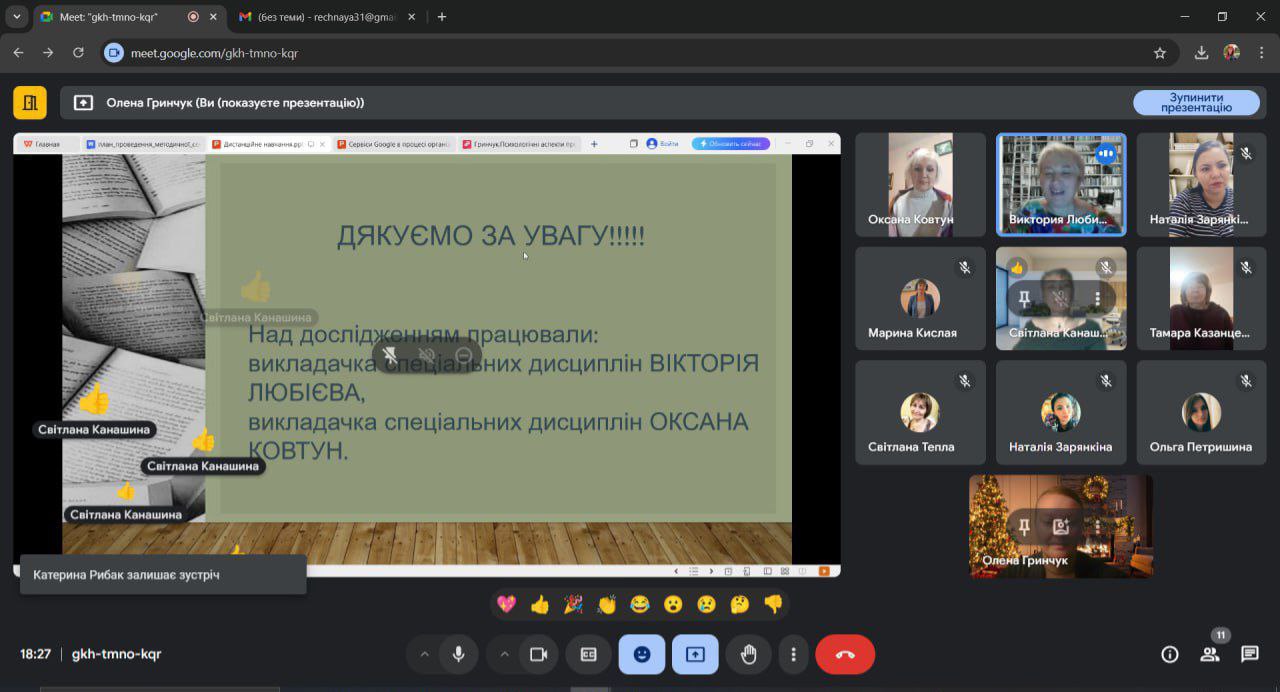1280x692 pixels.
Task: Open more options on Світлана Канашина's tile
Action: [1098, 299]
